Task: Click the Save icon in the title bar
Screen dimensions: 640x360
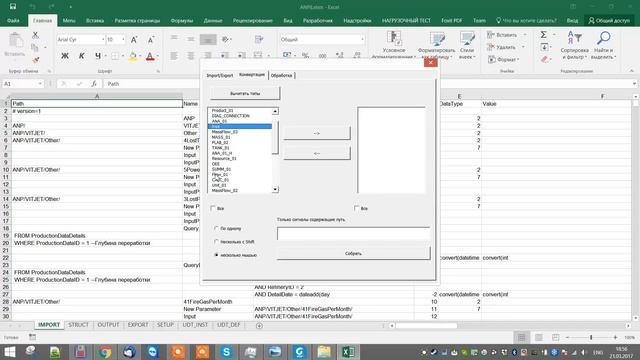Action: tap(13, 7)
